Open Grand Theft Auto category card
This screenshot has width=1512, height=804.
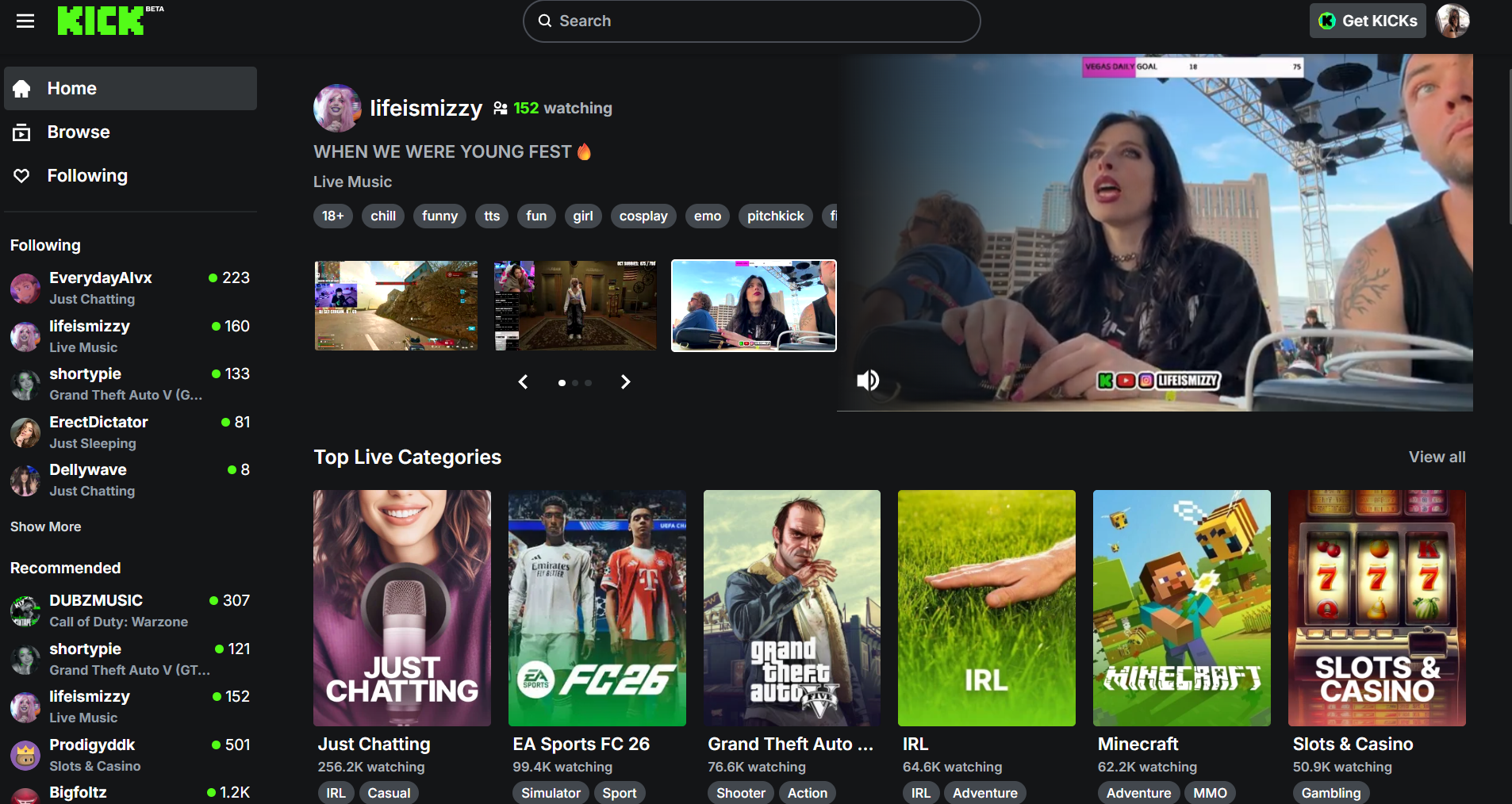point(792,608)
